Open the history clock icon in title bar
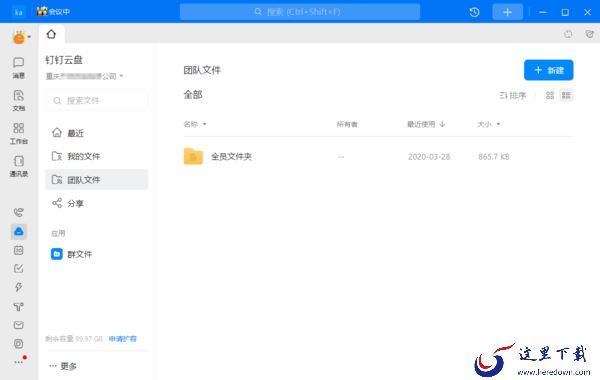 point(474,12)
